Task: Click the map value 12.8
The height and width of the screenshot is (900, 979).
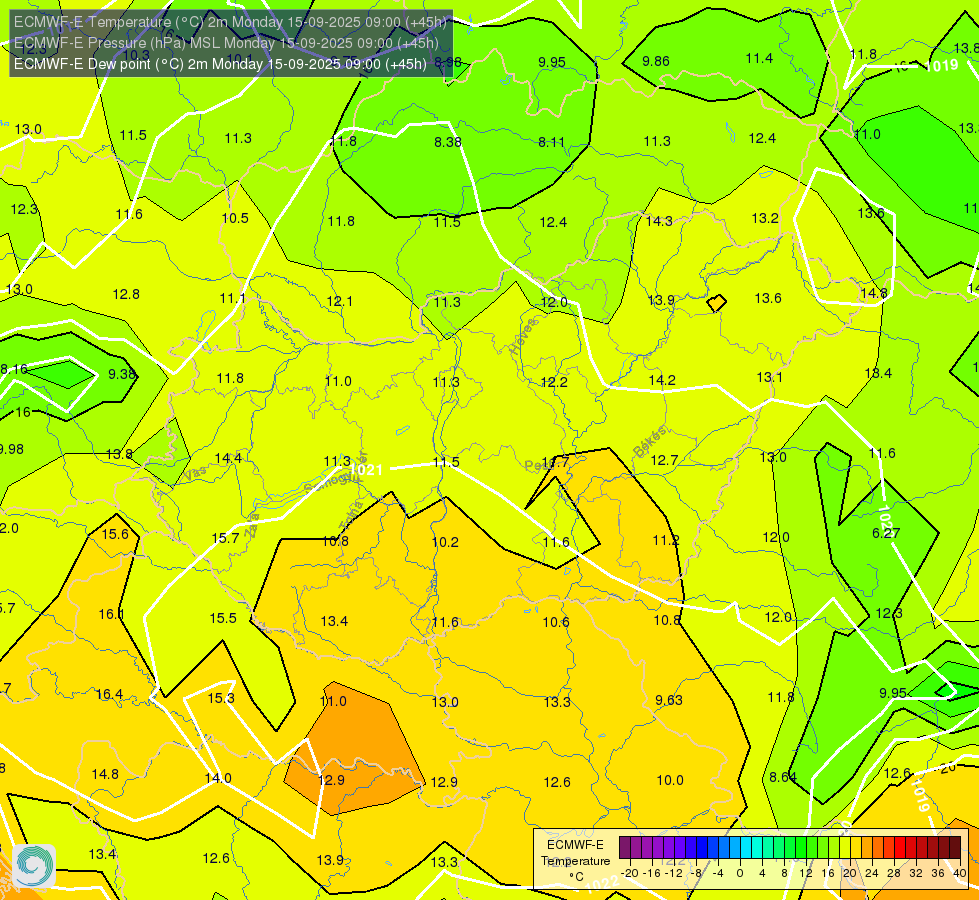Action: click(126, 294)
